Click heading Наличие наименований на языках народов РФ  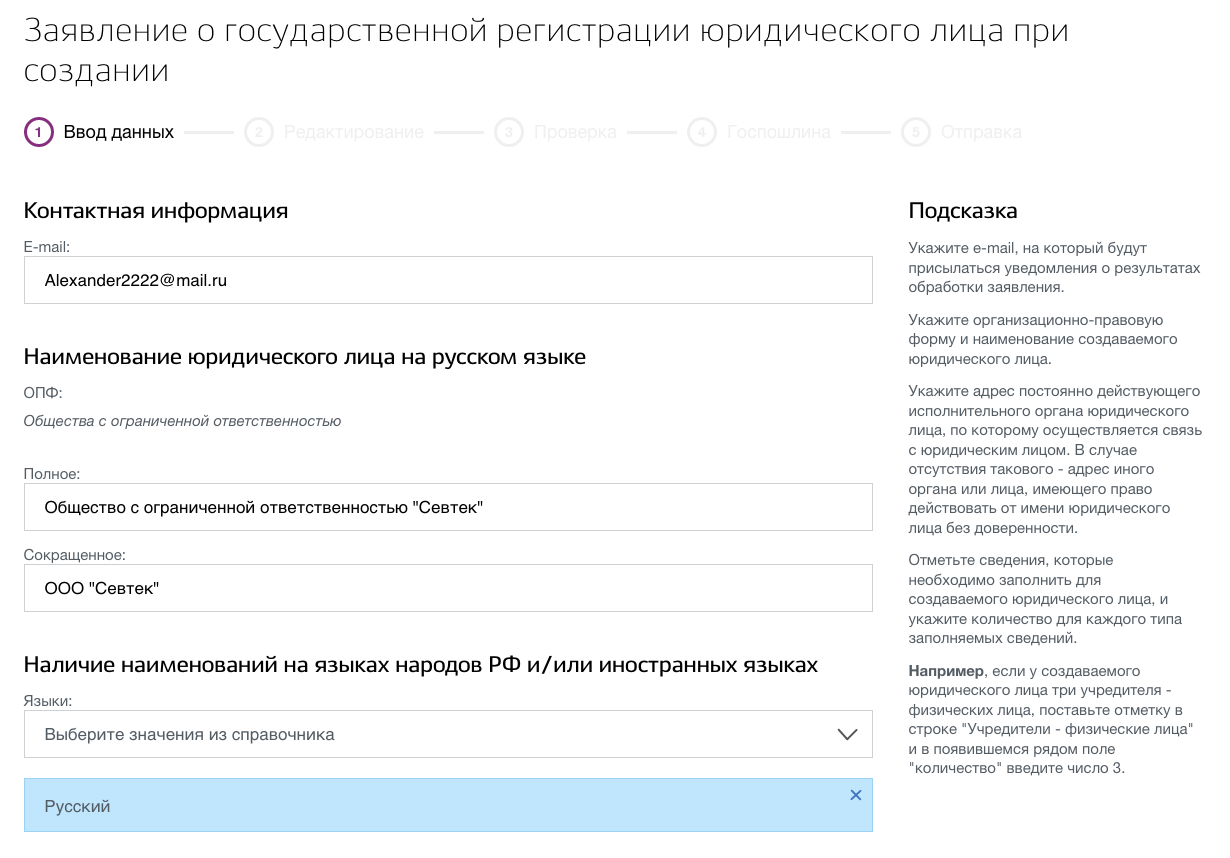point(421,665)
